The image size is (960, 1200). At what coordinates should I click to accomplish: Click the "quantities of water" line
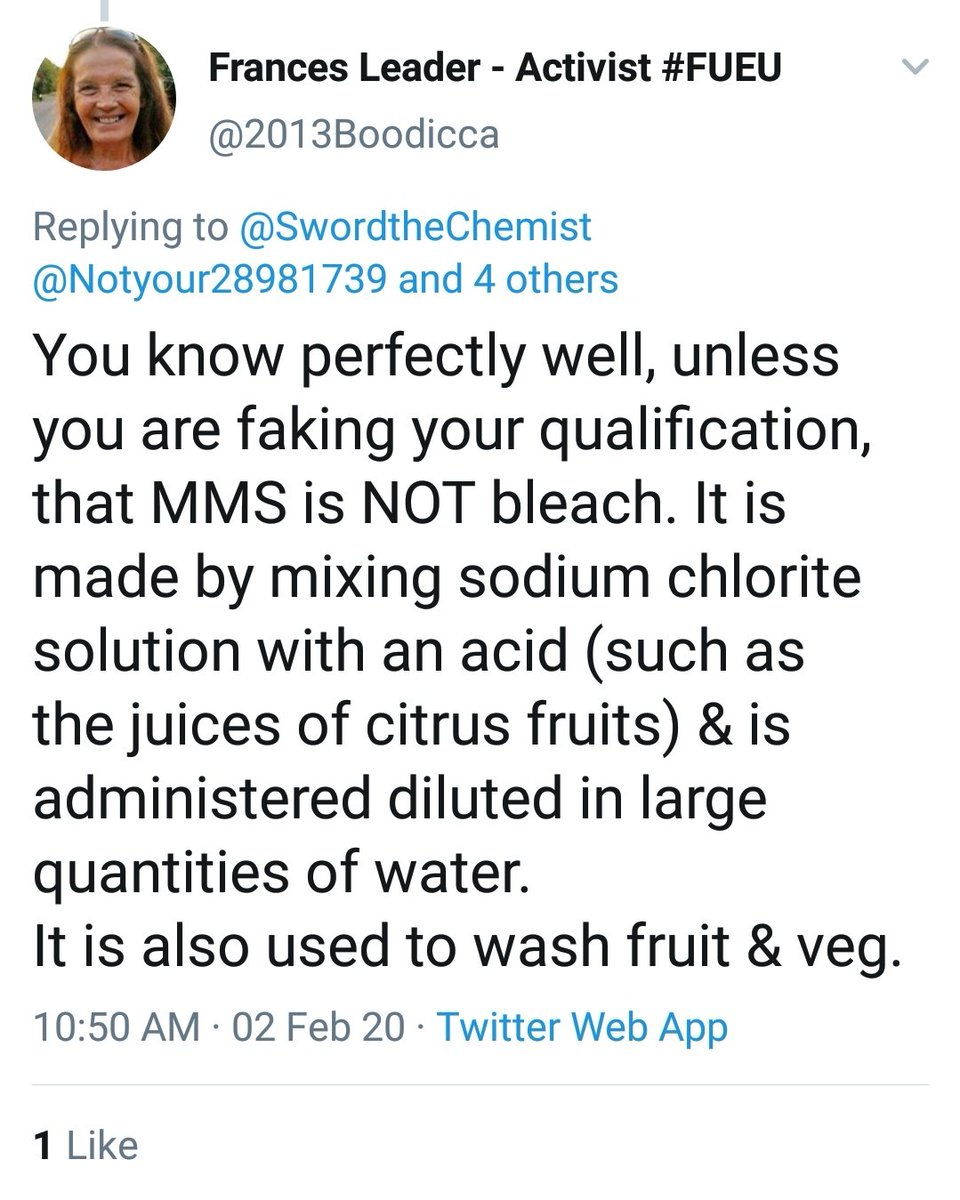pos(278,875)
